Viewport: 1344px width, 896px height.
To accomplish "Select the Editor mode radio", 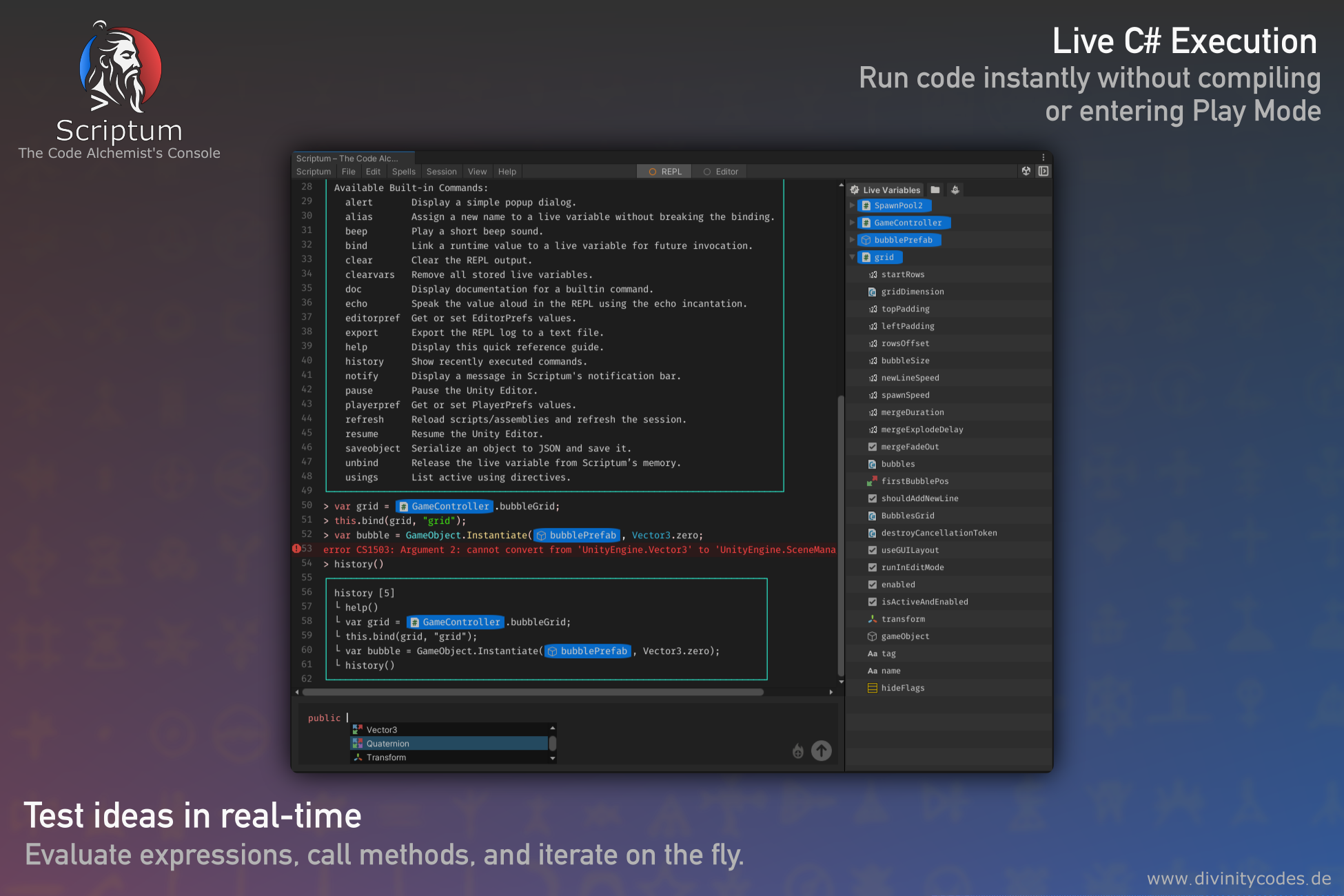I will pyautogui.click(x=720, y=172).
